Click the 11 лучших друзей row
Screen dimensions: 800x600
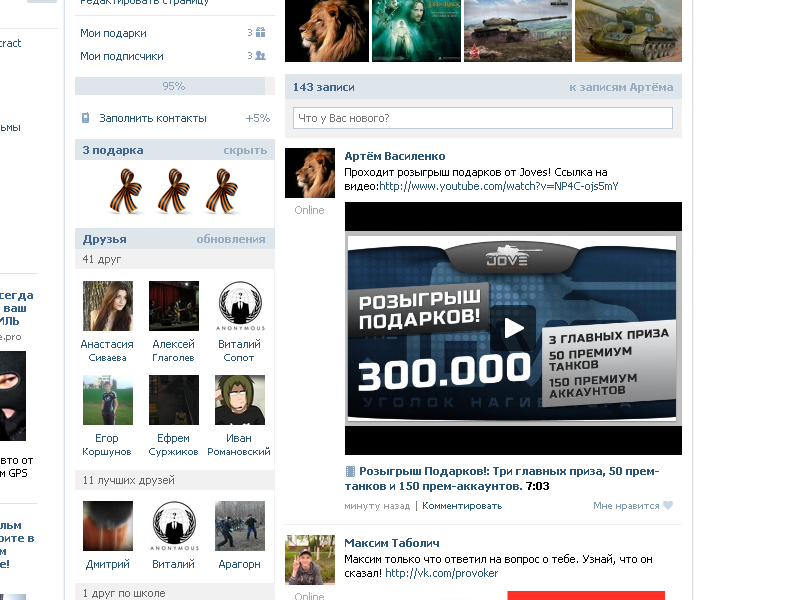coord(174,480)
